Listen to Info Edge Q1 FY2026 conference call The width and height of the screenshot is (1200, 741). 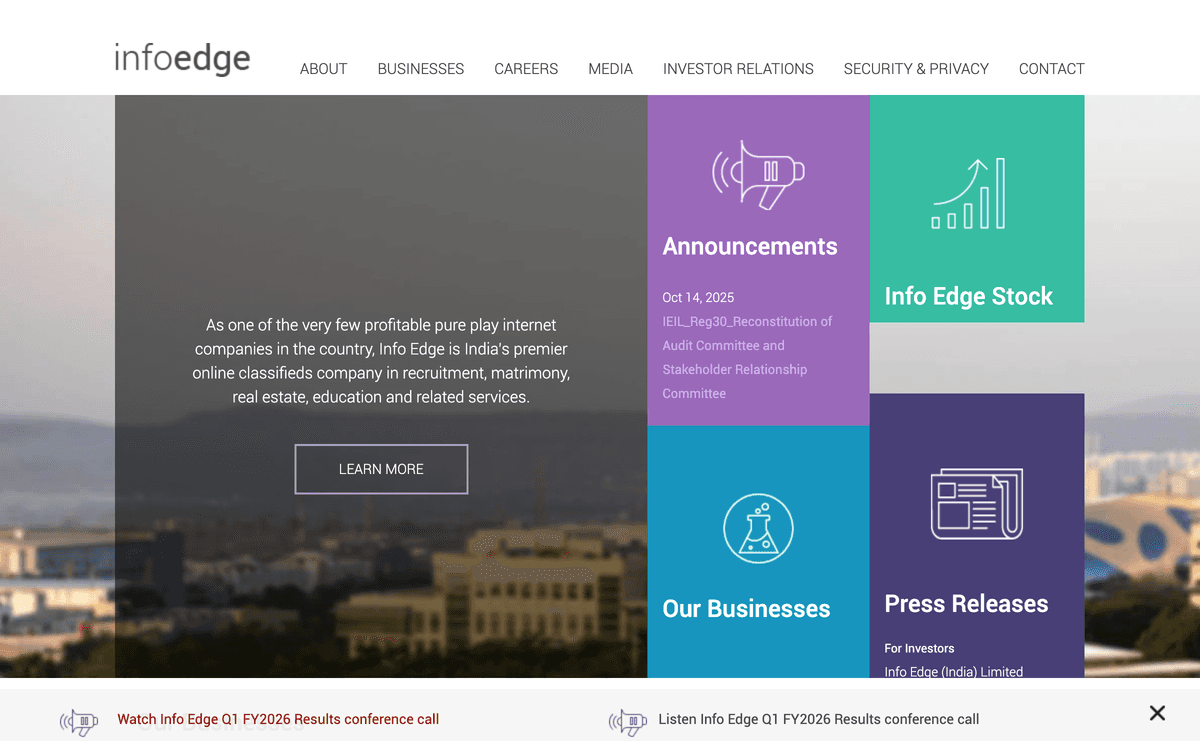click(x=818, y=718)
